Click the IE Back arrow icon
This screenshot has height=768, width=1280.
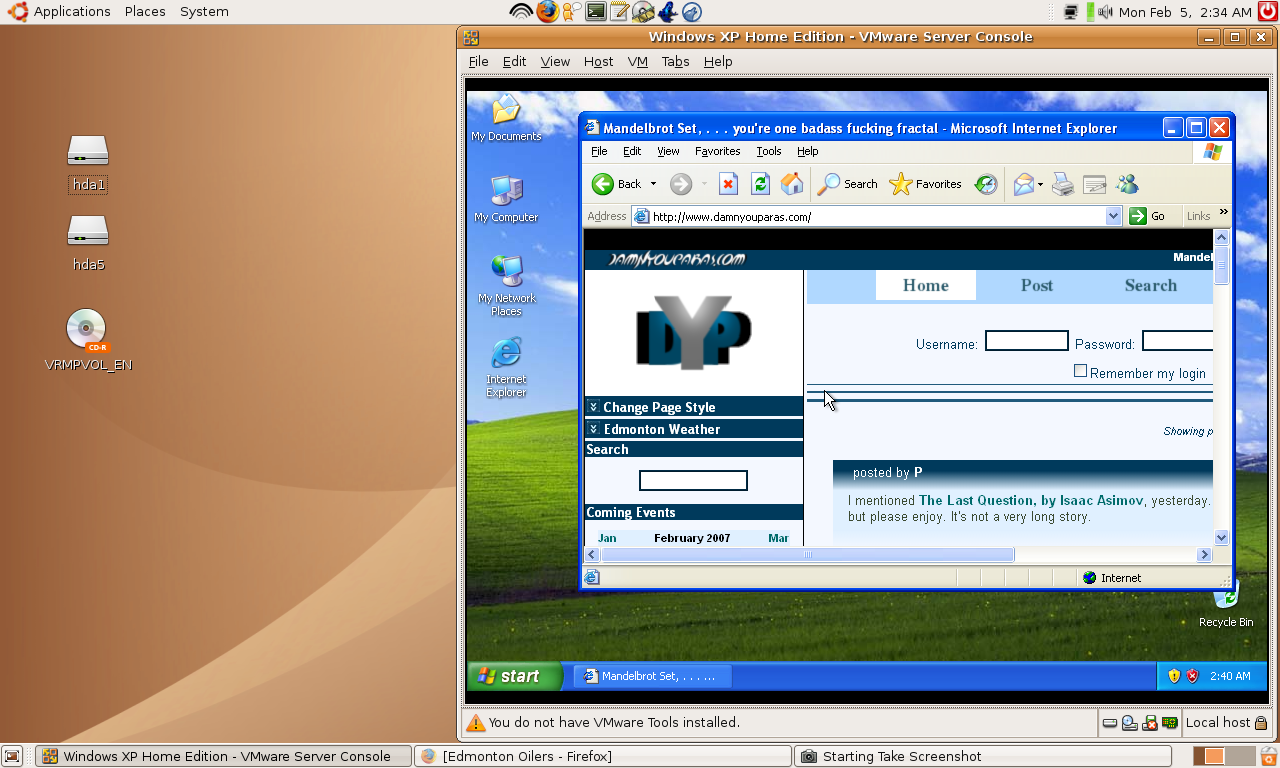click(x=603, y=184)
